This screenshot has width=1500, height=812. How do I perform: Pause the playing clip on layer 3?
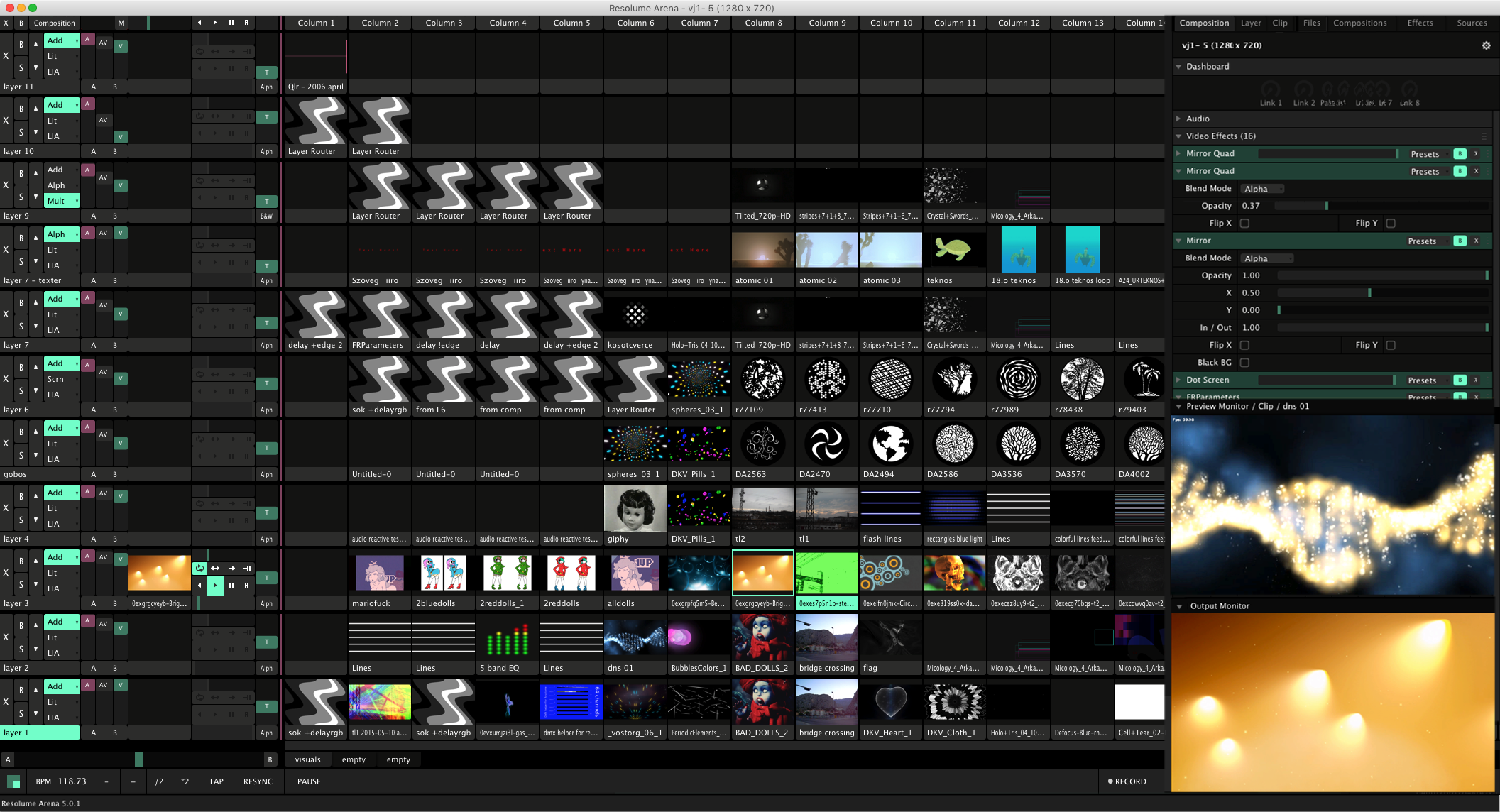click(x=231, y=586)
